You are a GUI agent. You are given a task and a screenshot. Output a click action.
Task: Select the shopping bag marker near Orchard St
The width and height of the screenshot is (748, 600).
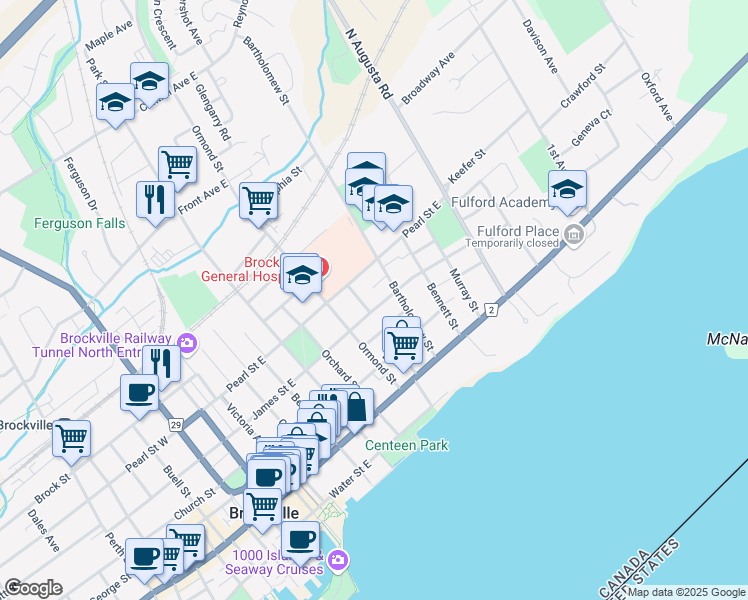(x=355, y=409)
